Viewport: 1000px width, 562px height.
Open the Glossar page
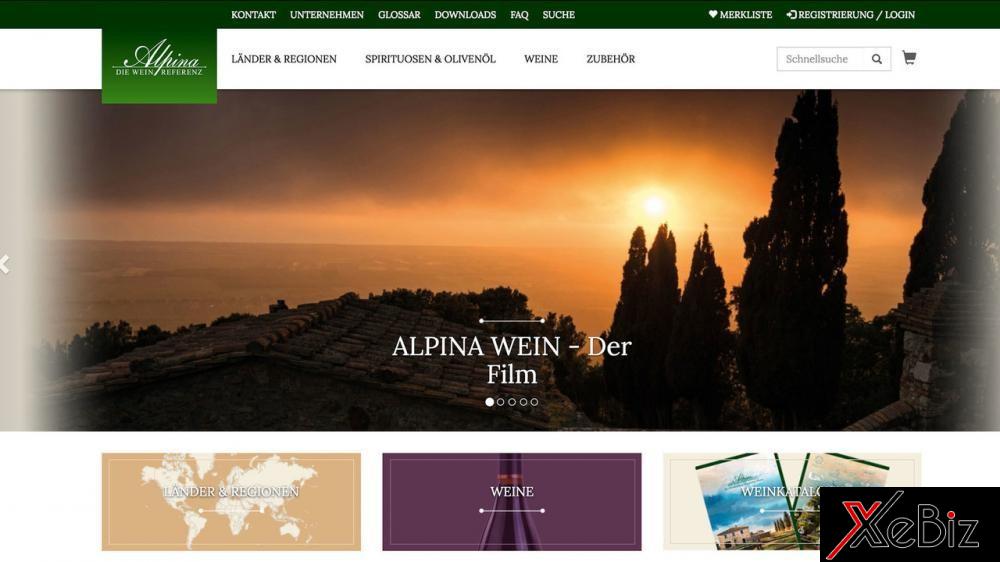(x=399, y=14)
